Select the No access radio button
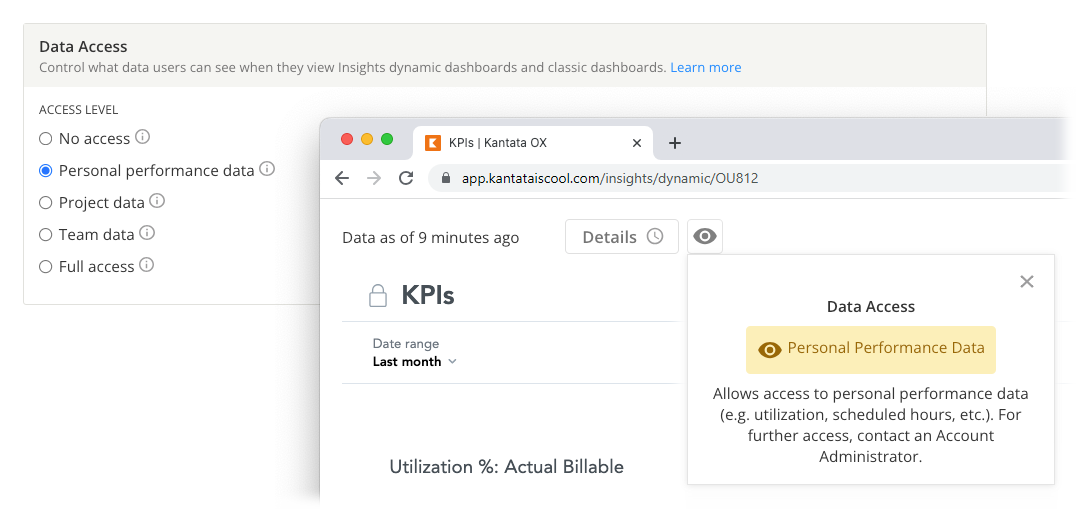Image resolution: width=1076 pixels, height=509 pixels. click(x=45, y=139)
